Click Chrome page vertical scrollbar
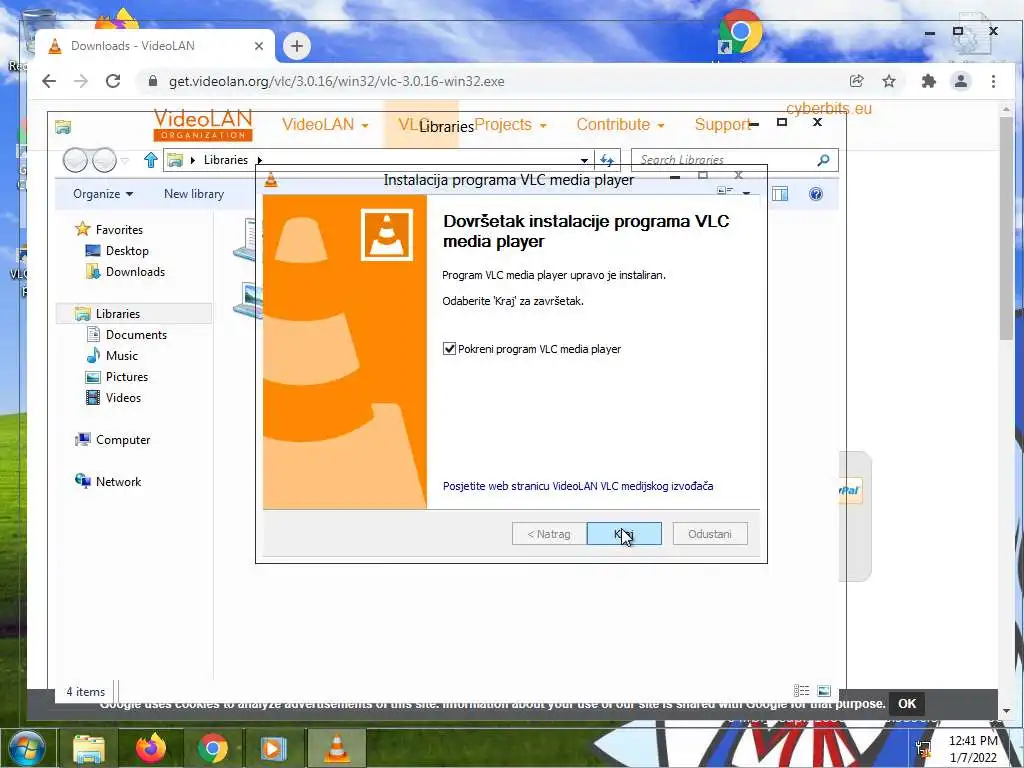 pos(1006,228)
